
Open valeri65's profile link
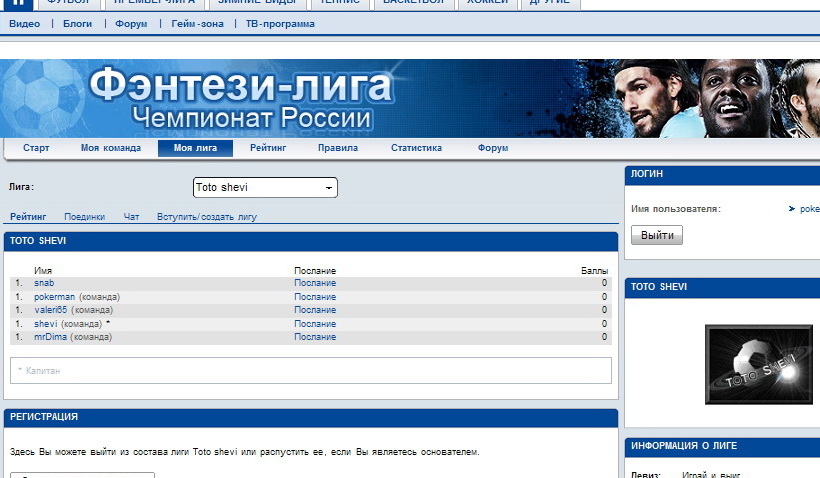(51, 310)
